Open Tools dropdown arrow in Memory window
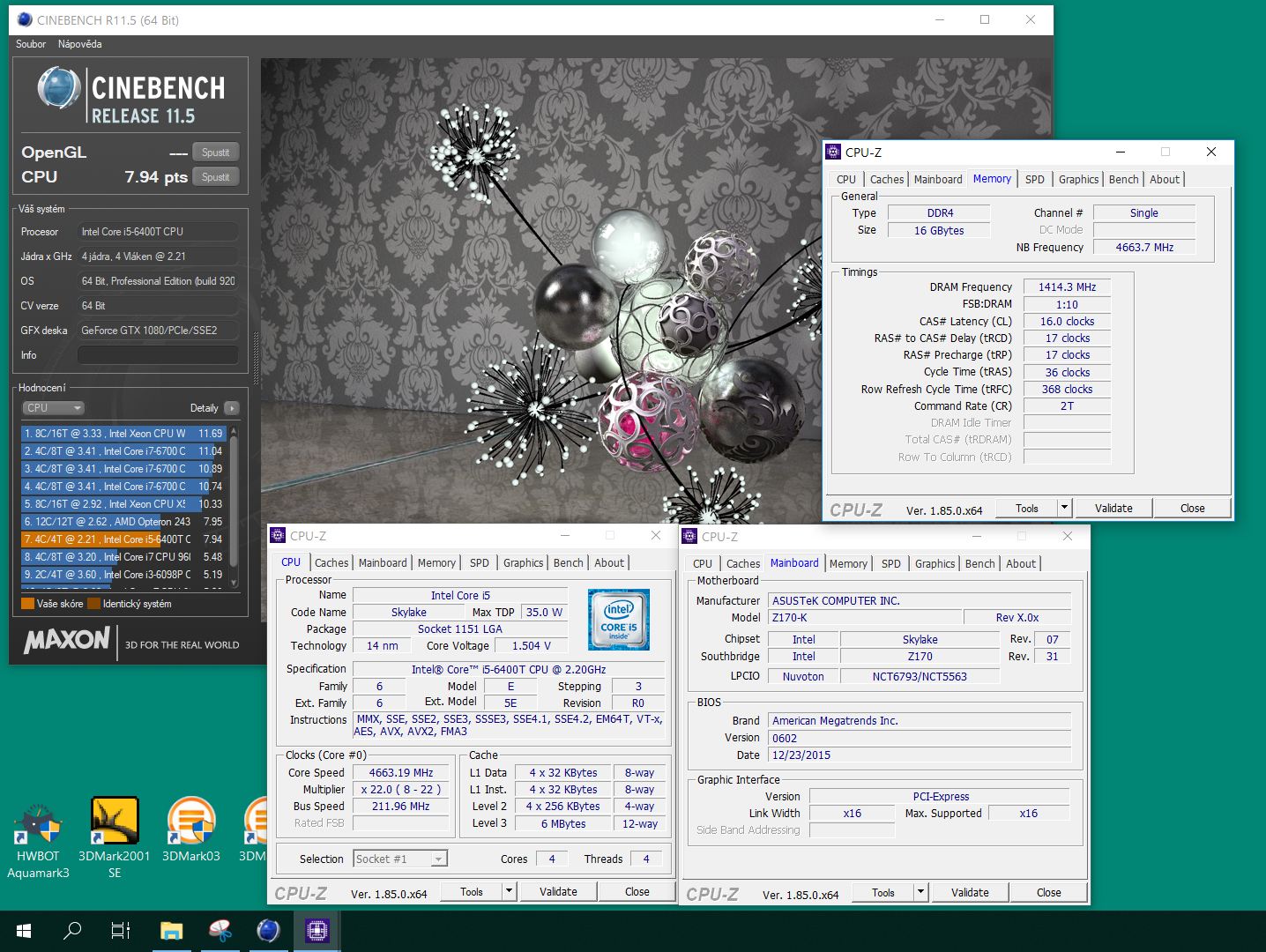 (x=1064, y=508)
